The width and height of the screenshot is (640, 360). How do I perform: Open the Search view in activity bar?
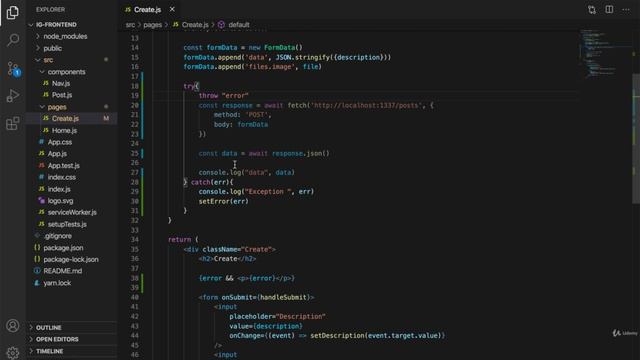point(13,40)
